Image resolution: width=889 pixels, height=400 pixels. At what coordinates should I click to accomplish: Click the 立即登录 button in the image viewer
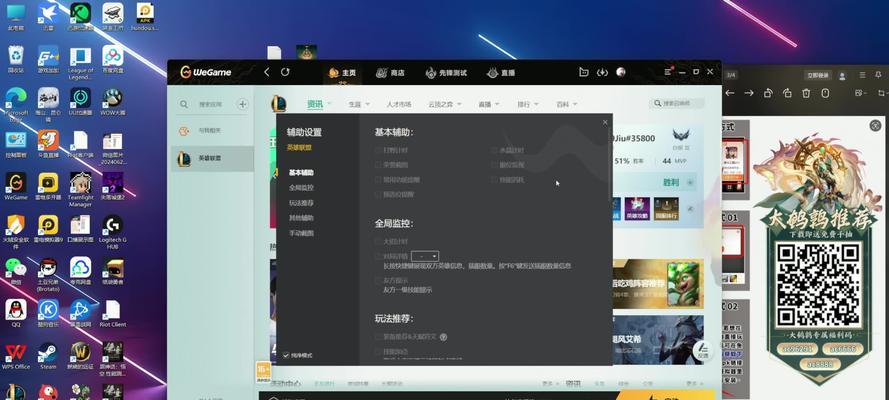point(816,75)
